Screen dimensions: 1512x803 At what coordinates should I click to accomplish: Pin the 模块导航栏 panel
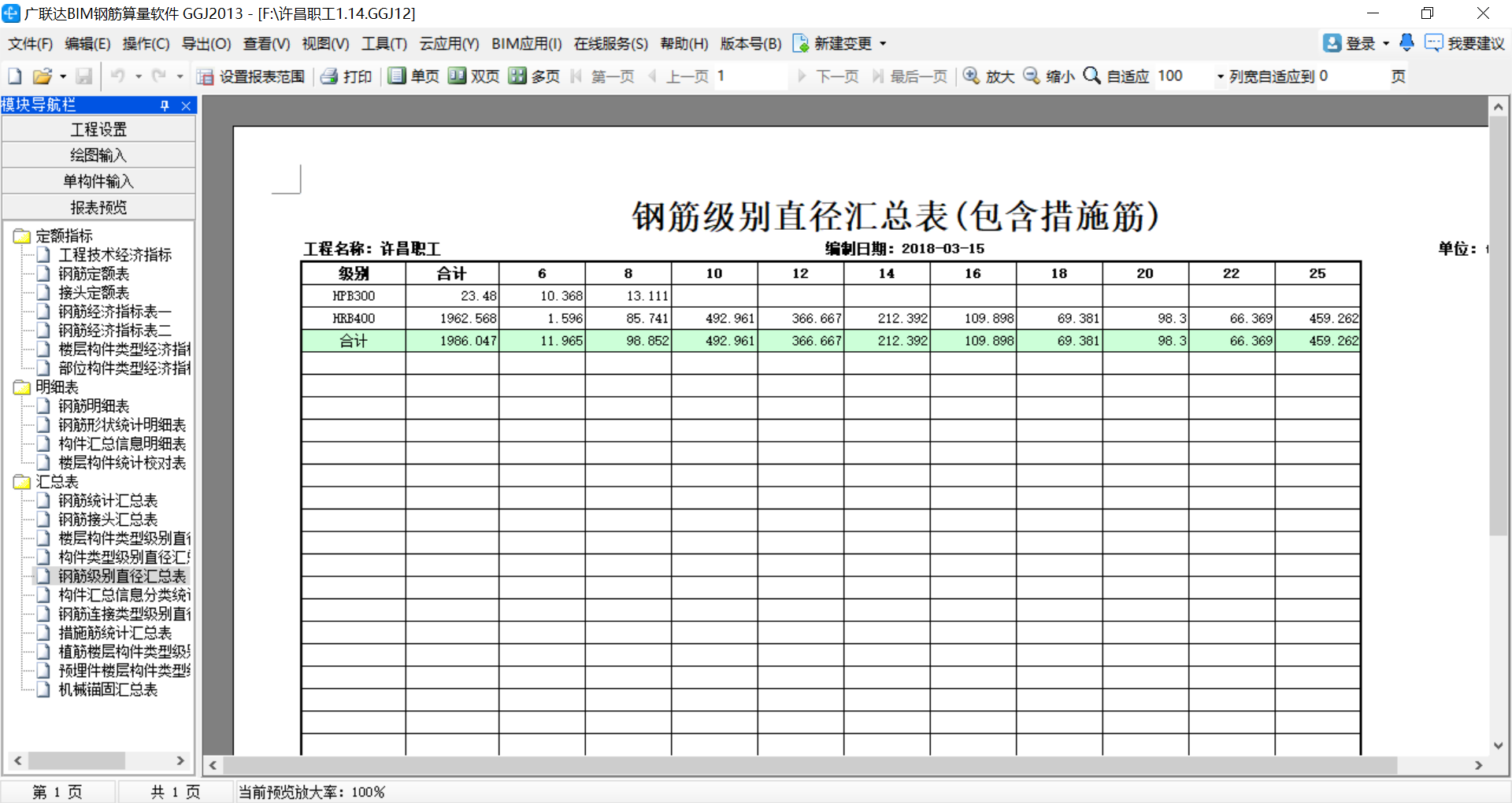165,105
